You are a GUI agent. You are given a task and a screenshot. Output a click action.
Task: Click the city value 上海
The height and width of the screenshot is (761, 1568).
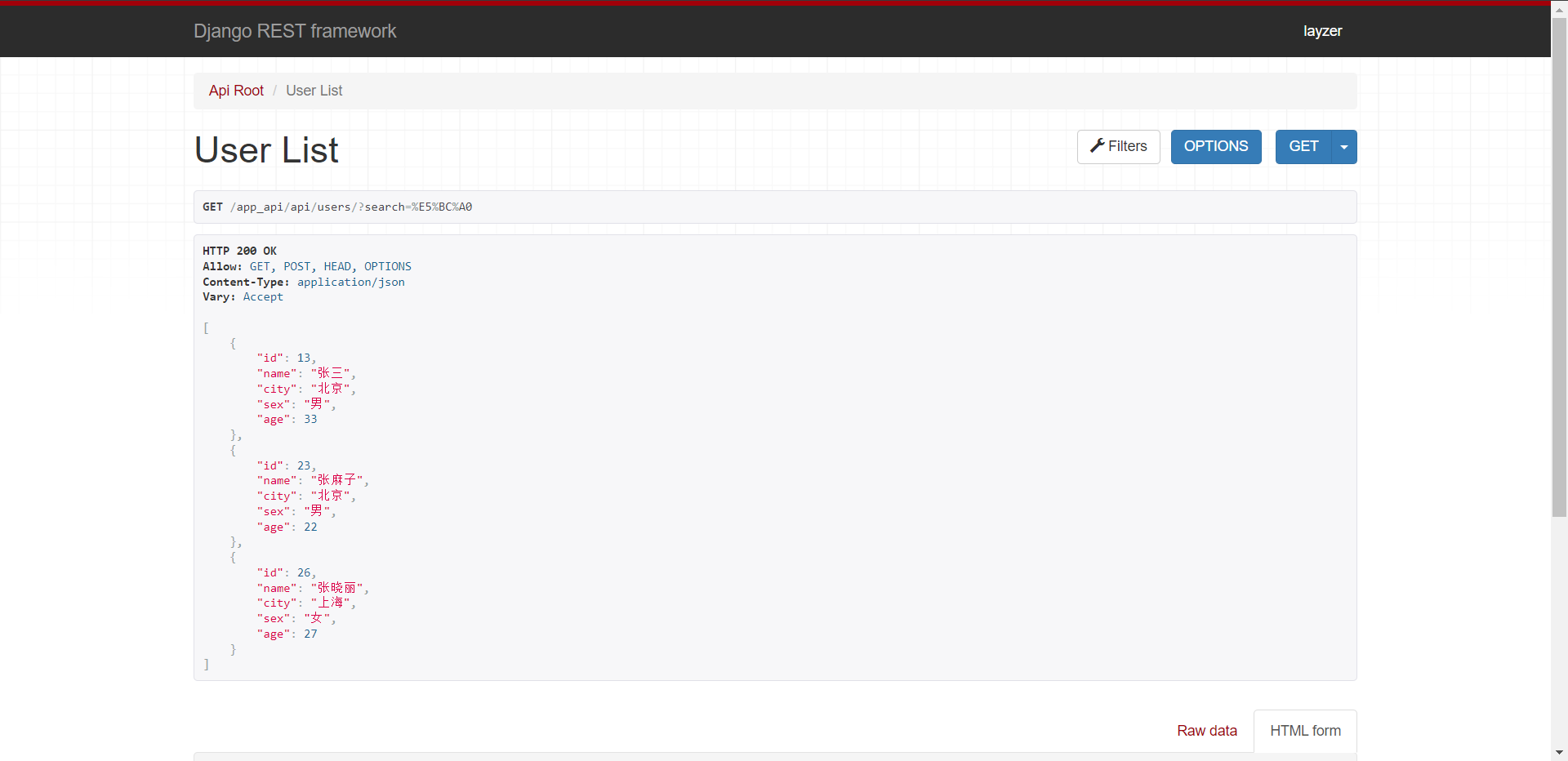(x=331, y=603)
